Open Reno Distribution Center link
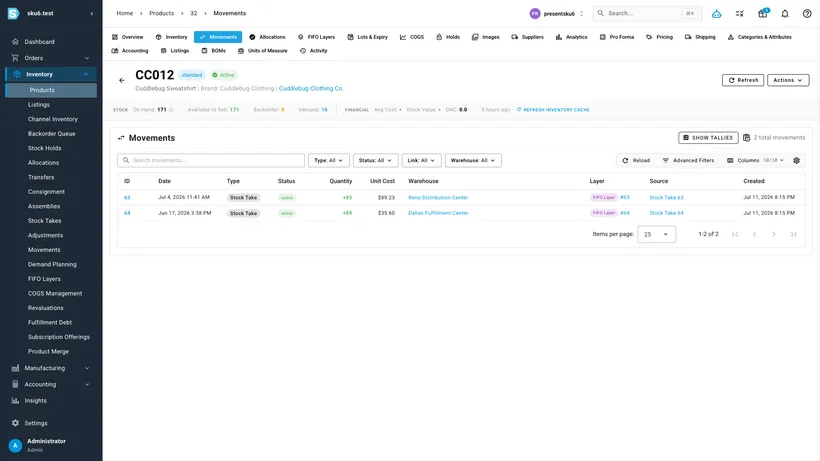The width and height of the screenshot is (820, 461). 438,198
